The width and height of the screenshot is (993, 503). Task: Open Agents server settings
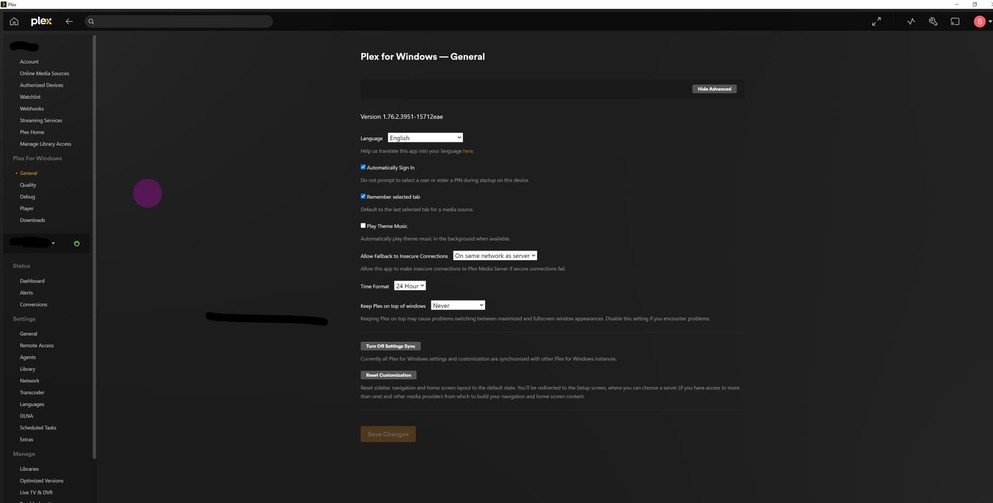pyautogui.click(x=28, y=357)
